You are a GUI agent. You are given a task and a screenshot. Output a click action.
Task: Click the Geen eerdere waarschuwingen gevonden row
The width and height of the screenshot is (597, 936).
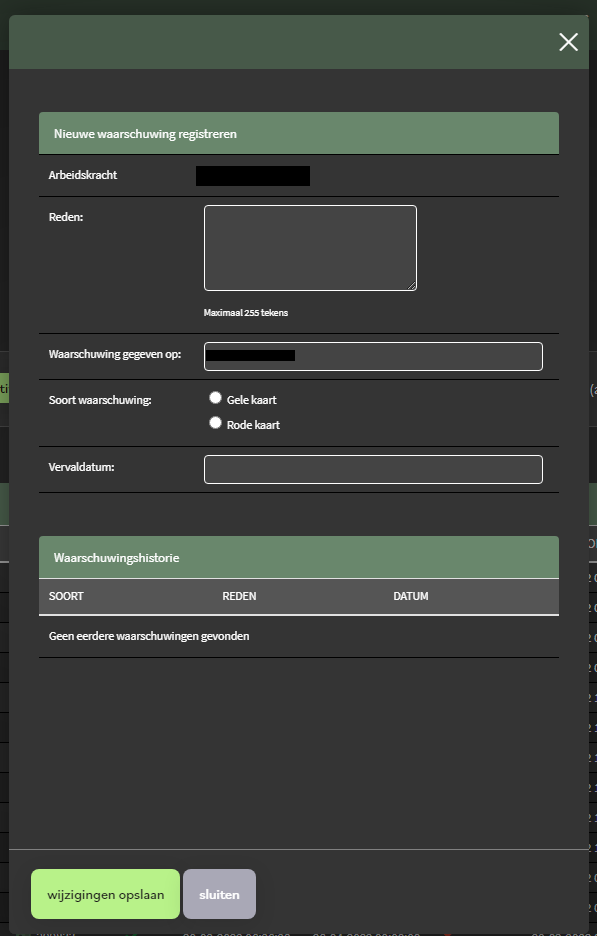pyautogui.click(x=298, y=636)
